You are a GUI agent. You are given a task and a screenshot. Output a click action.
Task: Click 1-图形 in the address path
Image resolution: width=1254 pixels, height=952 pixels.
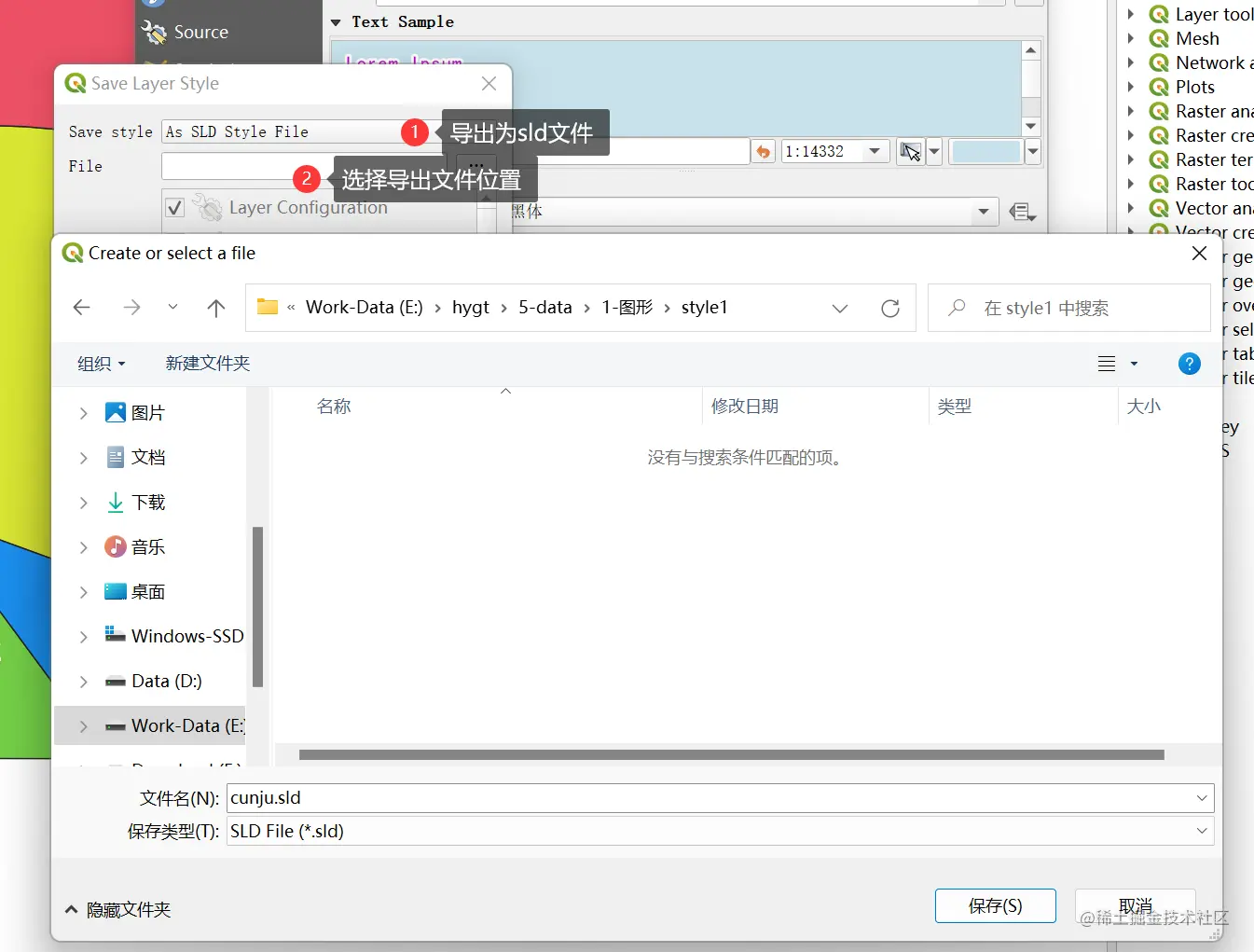[x=627, y=307]
